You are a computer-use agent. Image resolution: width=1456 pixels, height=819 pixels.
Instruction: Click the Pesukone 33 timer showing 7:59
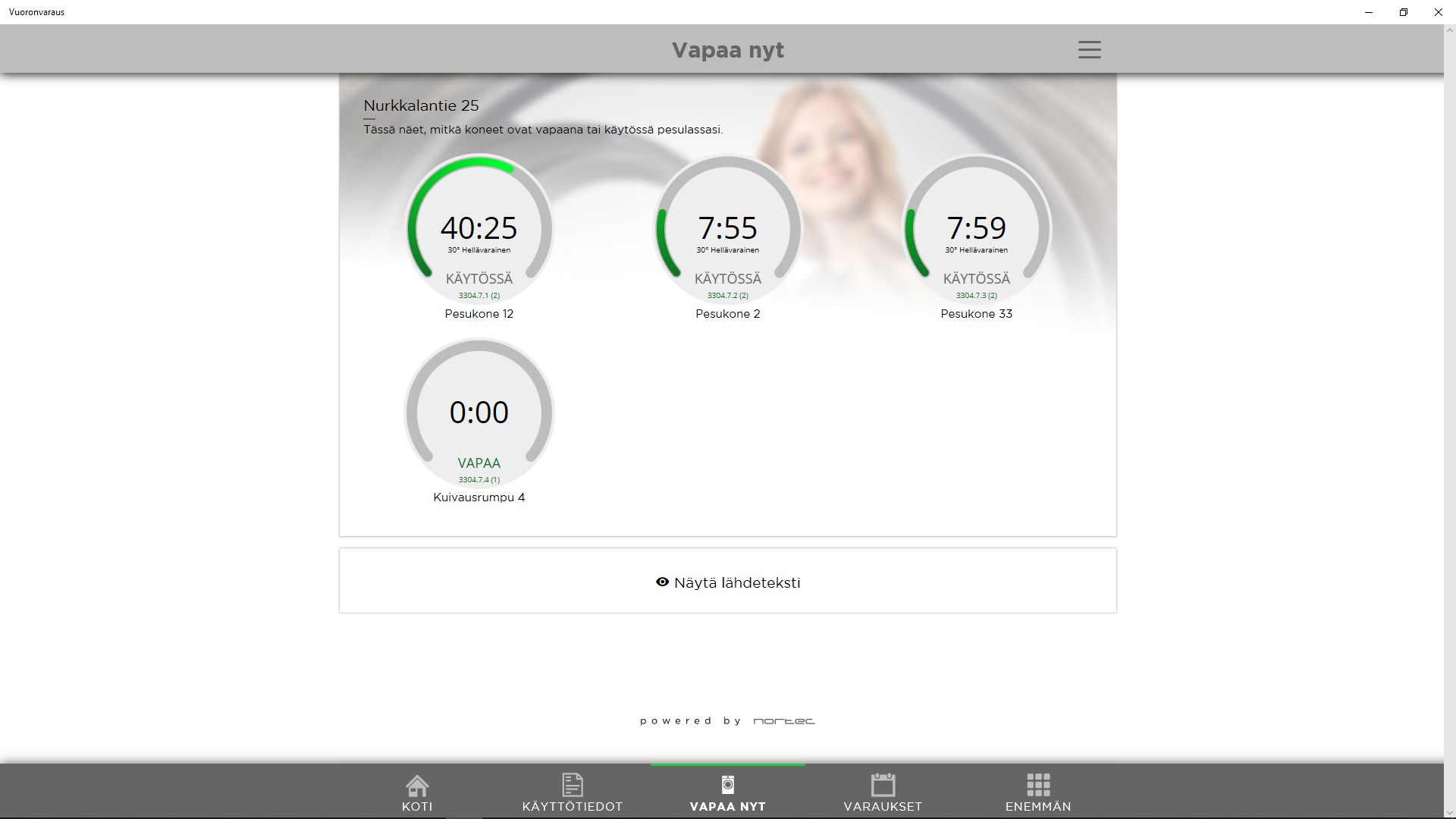pos(976,228)
